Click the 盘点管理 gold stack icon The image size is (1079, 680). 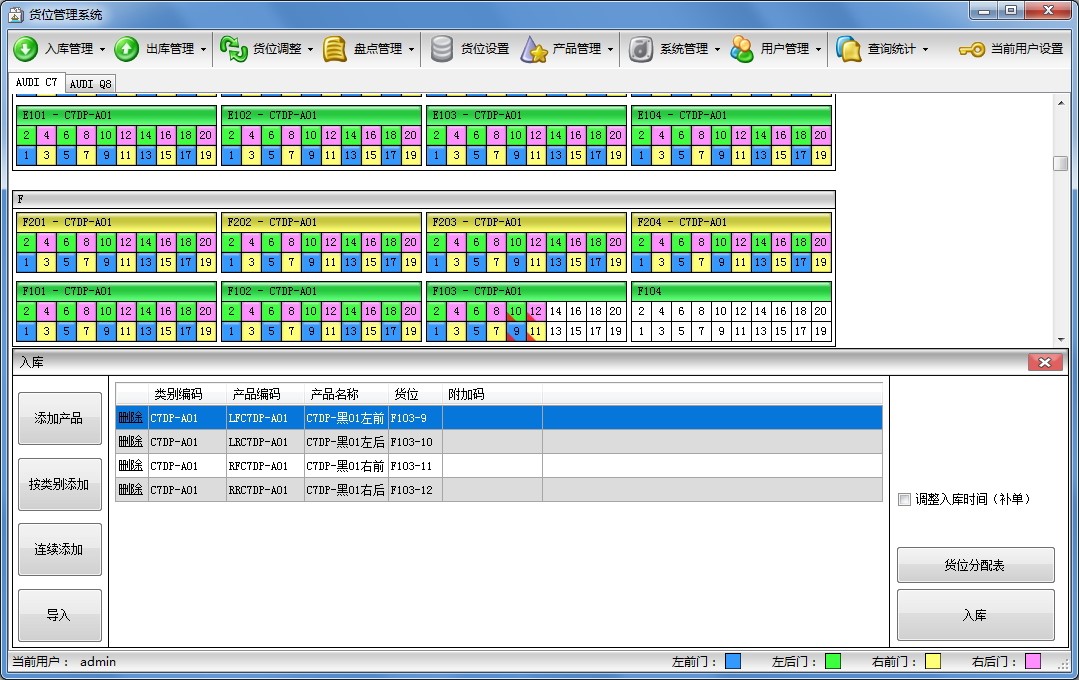335,49
